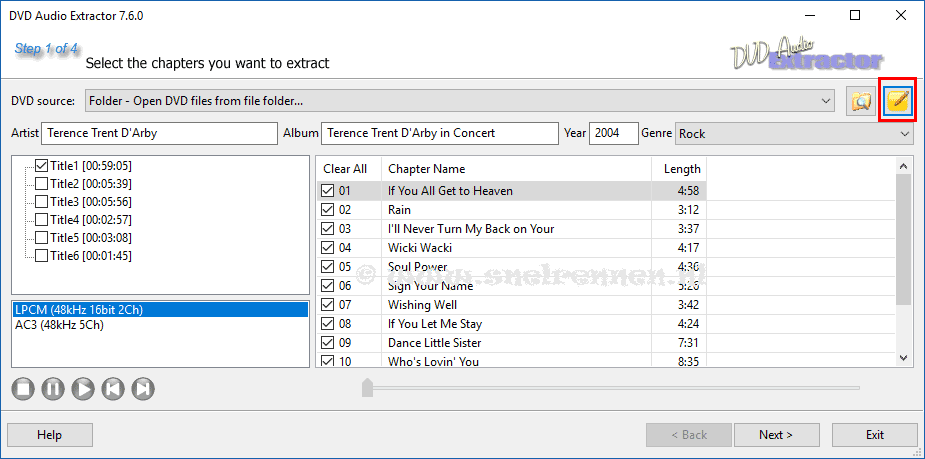Open the DVD source dropdown

pos(460,101)
